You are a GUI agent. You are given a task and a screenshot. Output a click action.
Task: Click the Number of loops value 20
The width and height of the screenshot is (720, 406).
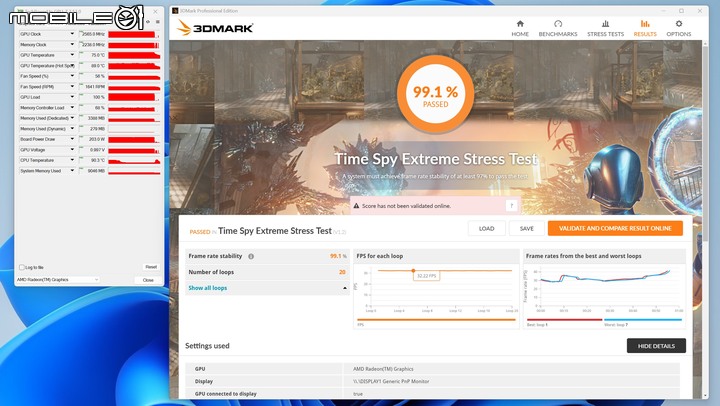[x=342, y=272]
